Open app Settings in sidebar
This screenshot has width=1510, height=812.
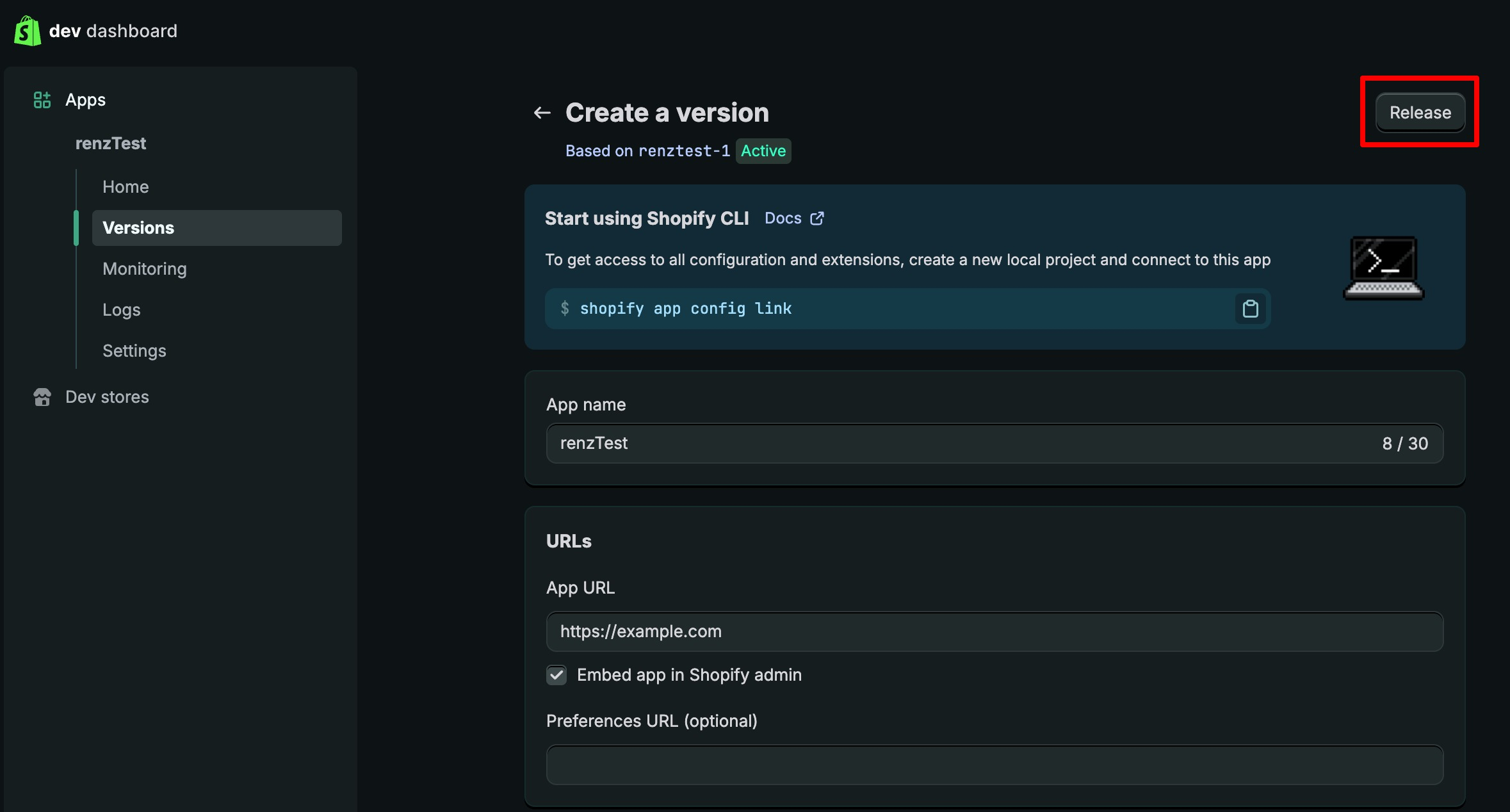point(134,351)
